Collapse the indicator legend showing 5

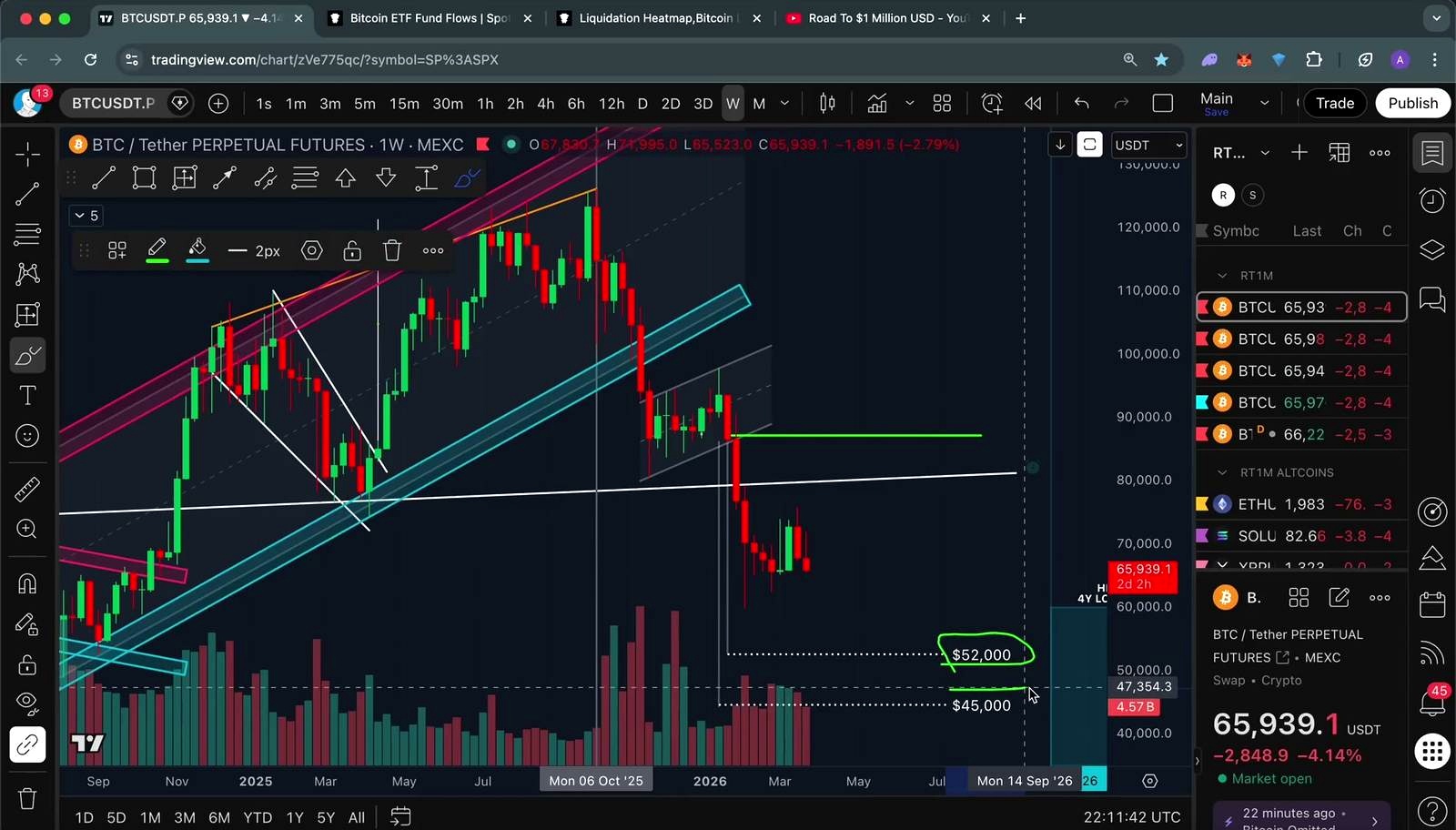(x=86, y=216)
